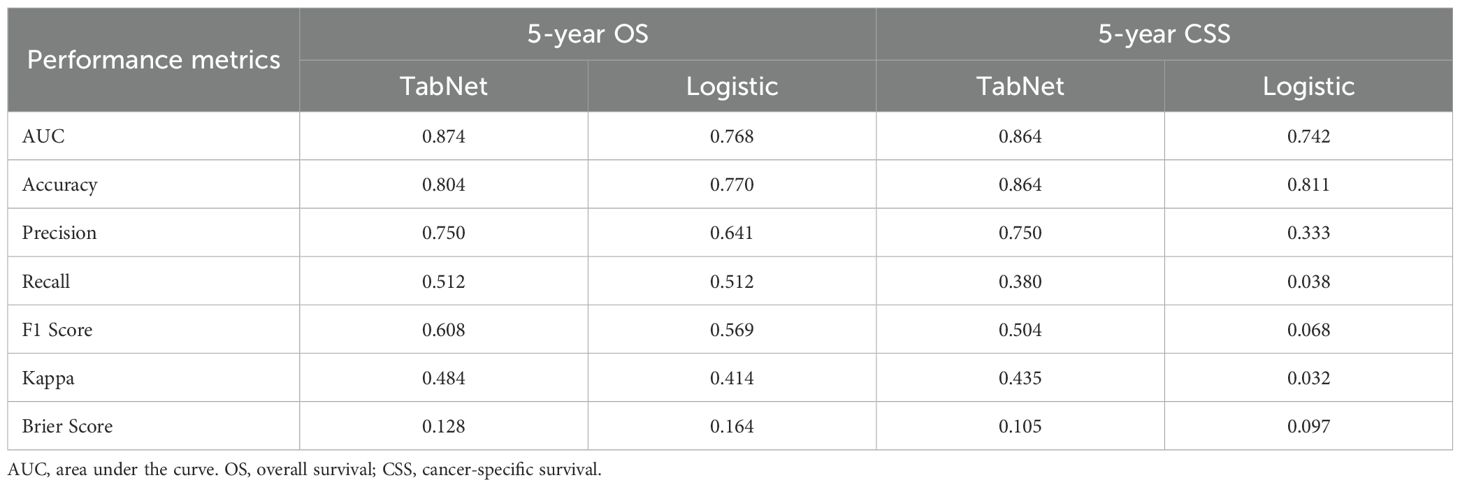Select the Accuracy row label
The width and height of the screenshot is (1460, 487).
pos(60,185)
